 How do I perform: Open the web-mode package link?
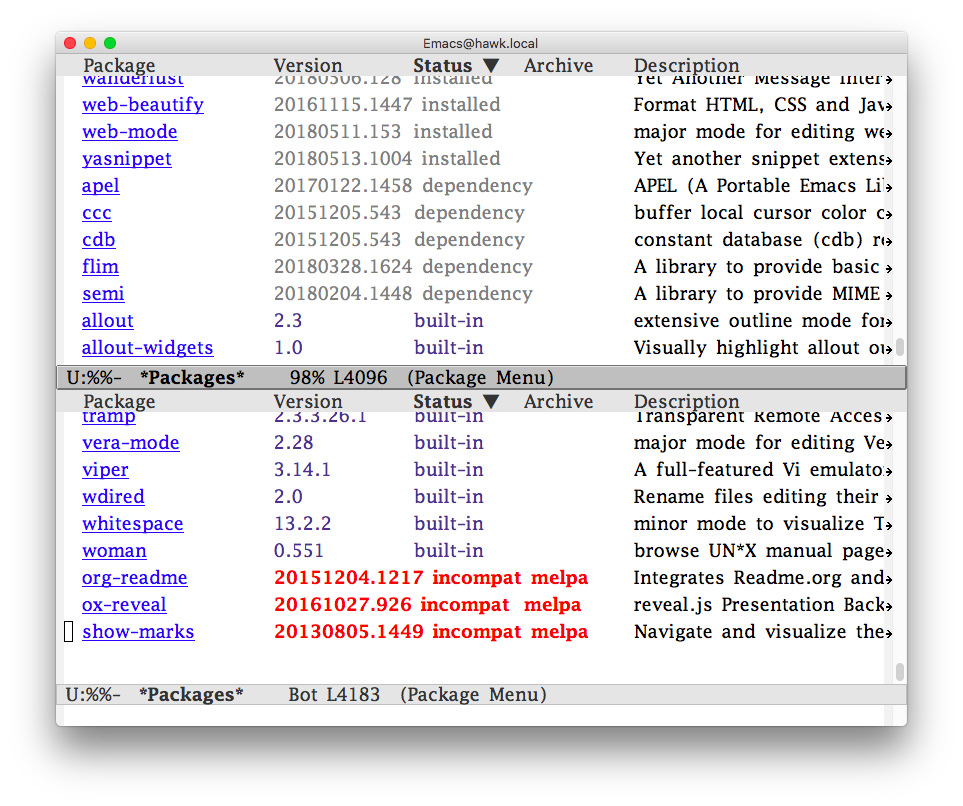tap(130, 131)
